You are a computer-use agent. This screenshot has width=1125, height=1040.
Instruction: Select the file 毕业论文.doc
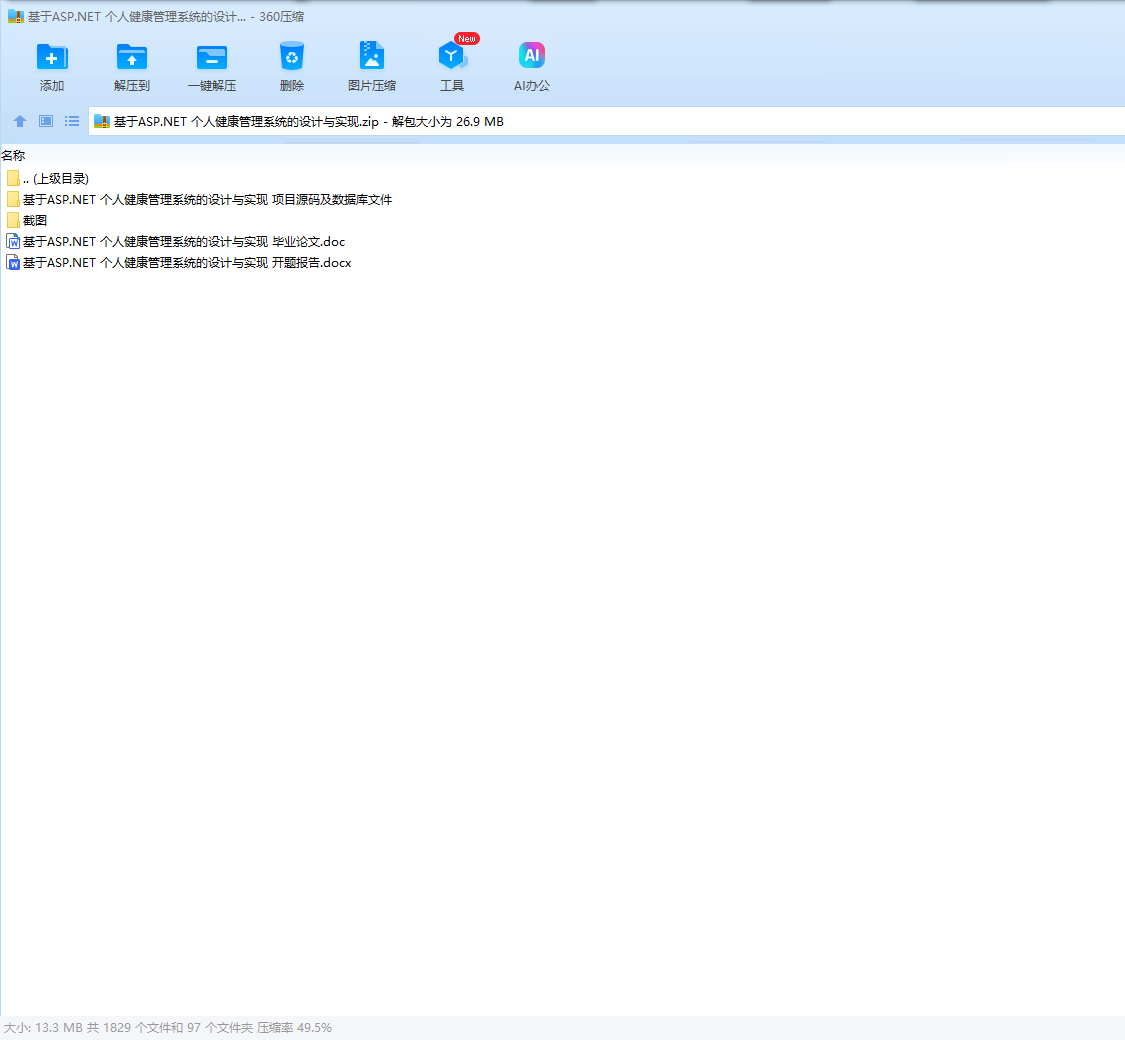[184, 242]
